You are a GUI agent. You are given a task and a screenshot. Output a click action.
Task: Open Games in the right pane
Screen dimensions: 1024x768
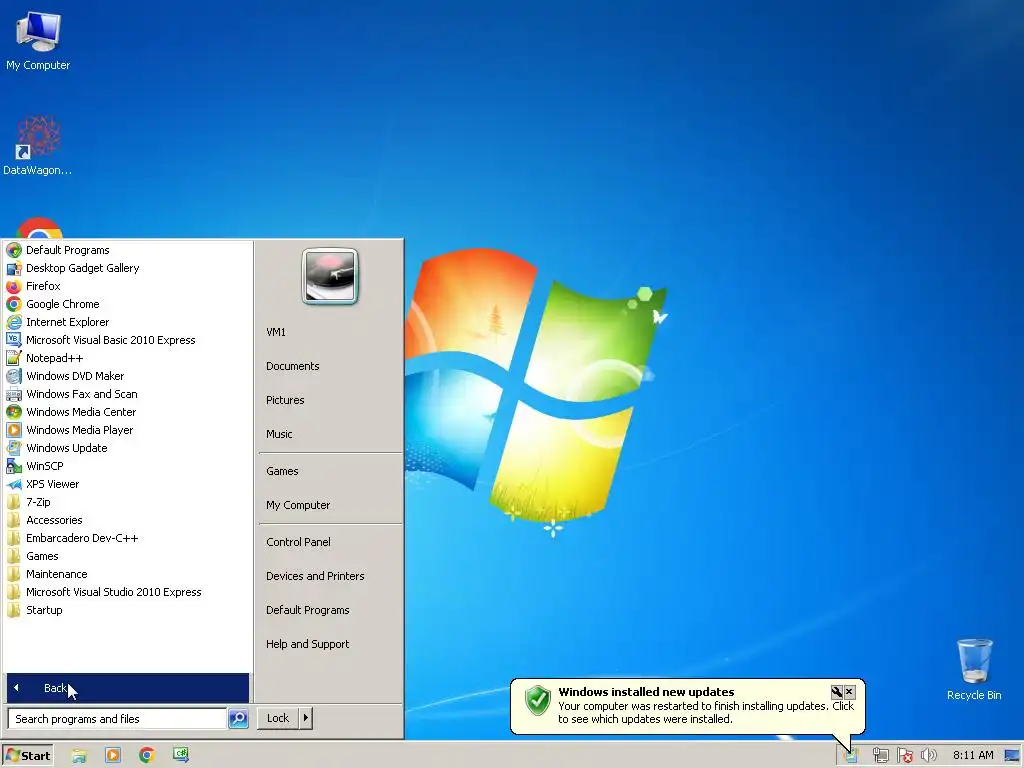(x=281, y=472)
